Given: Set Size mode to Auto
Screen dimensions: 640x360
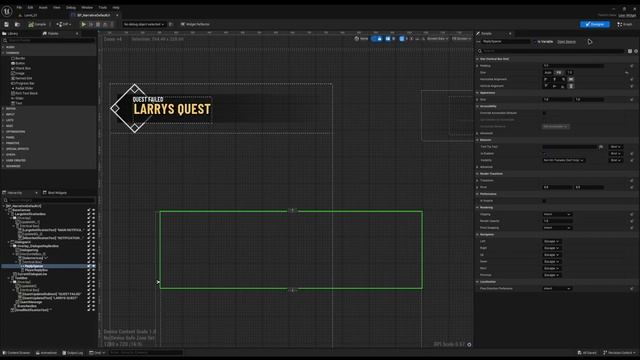Looking at the screenshot, I should click(x=548, y=72).
